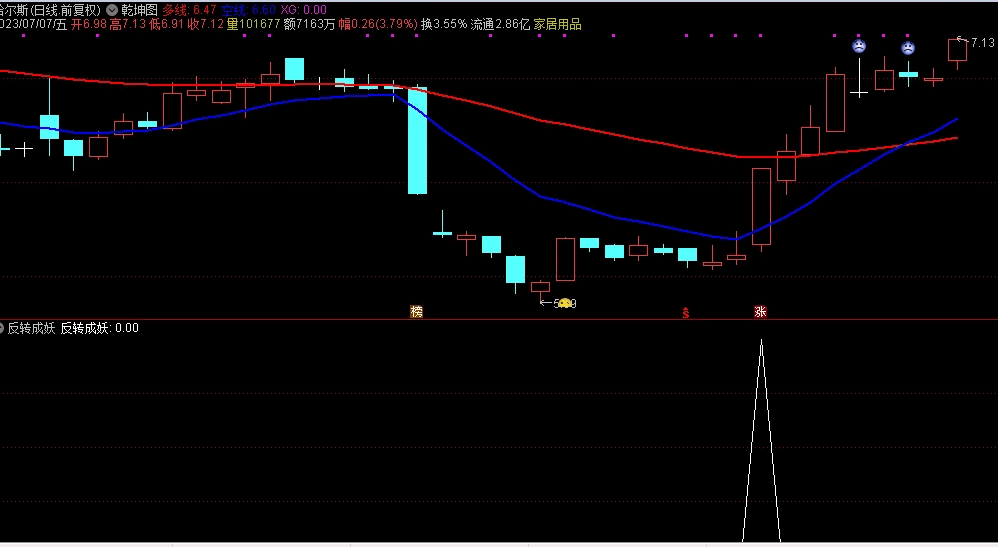The height and width of the screenshot is (547, 998).
Task: Click the 反转成妖: 0.00 value
Action: click(99, 328)
